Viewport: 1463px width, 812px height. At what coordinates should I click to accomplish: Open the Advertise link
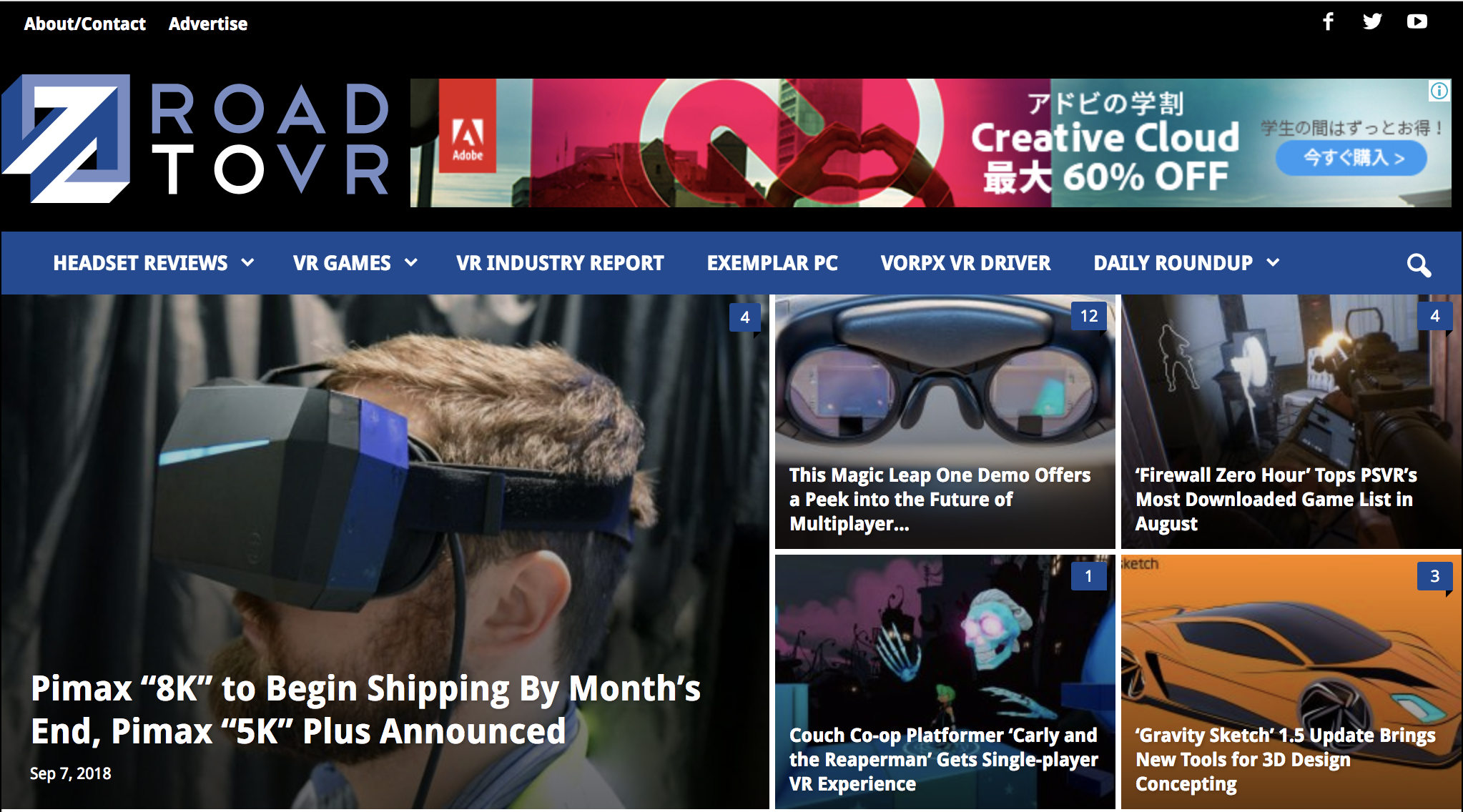coord(208,24)
